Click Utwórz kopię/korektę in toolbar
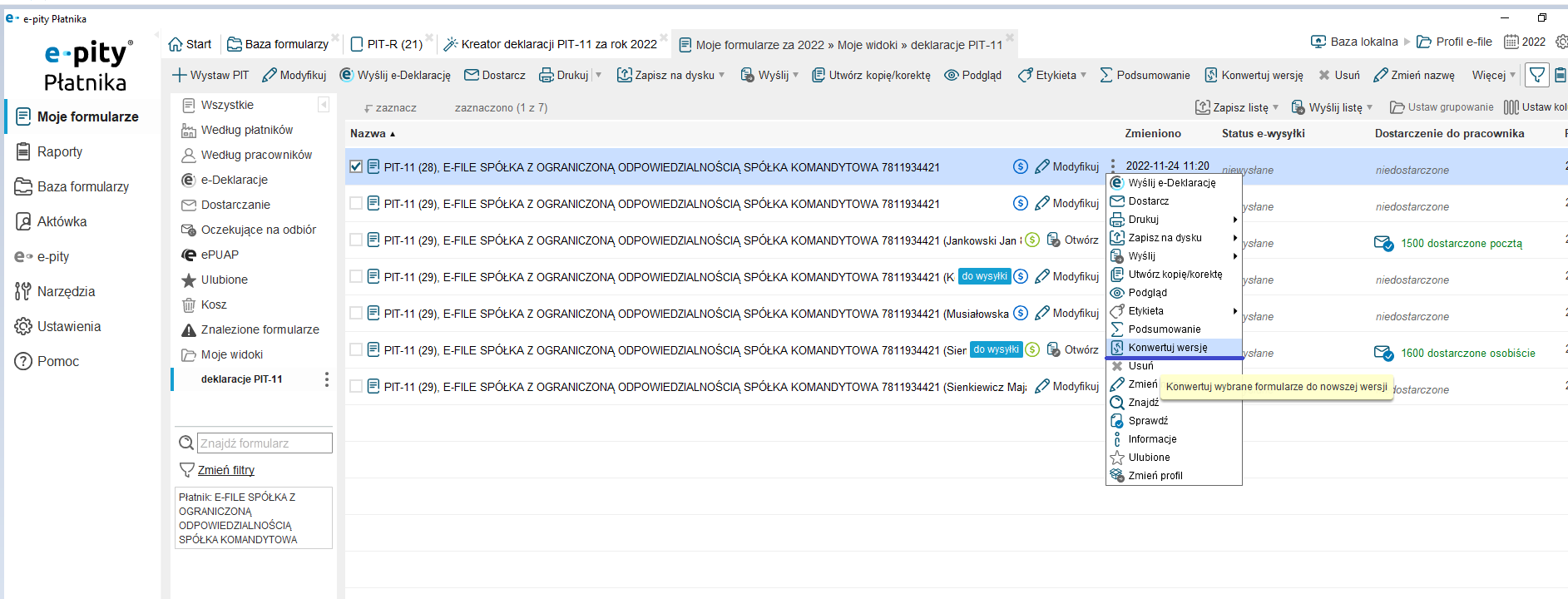 871,75
